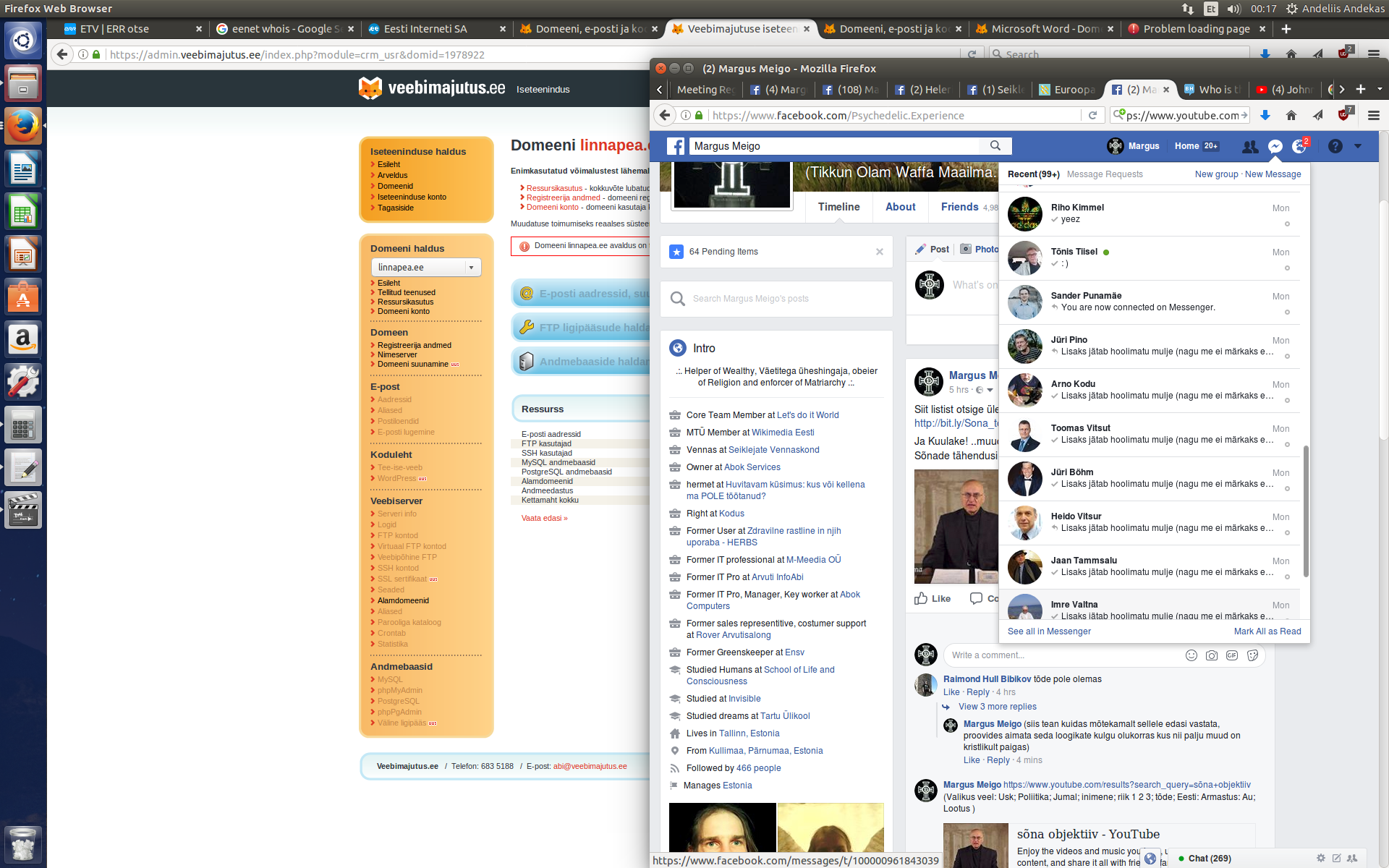The width and height of the screenshot is (1389, 868).
Task: Click the New group link
Action: pyautogui.click(x=1216, y=174)
